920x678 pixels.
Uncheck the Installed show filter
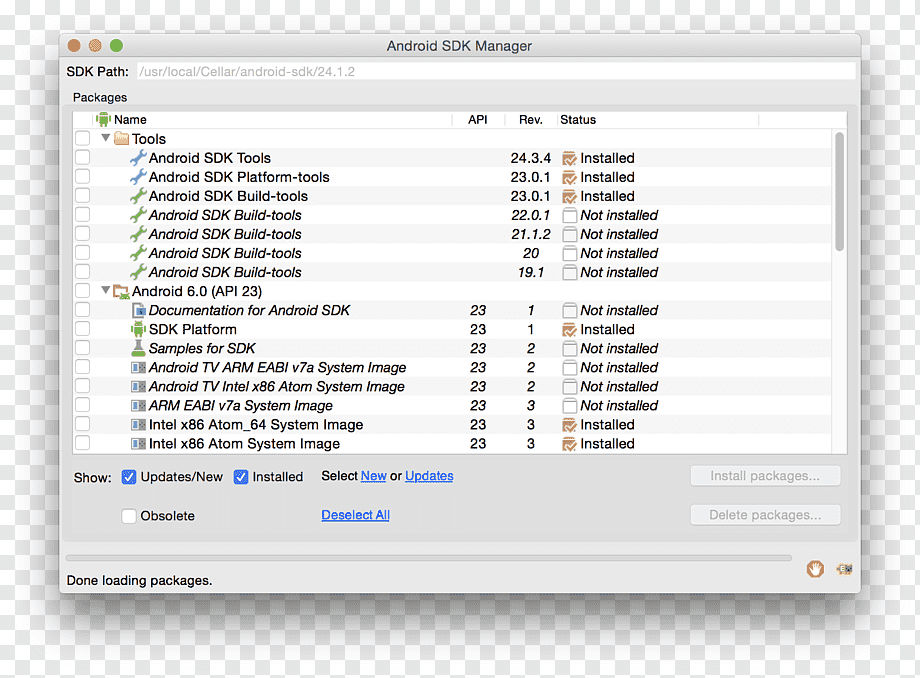coord(241,477)
